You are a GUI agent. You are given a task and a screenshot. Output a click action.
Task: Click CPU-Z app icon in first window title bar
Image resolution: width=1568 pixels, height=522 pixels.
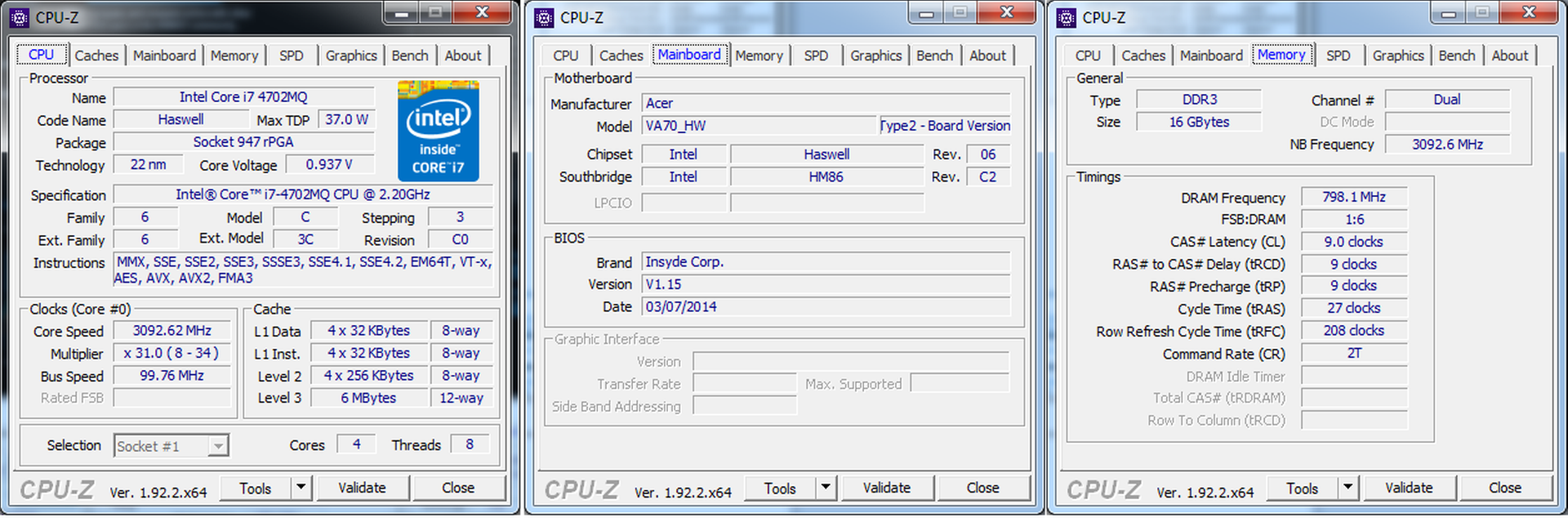pyautogui.click(x=19, y=17)
